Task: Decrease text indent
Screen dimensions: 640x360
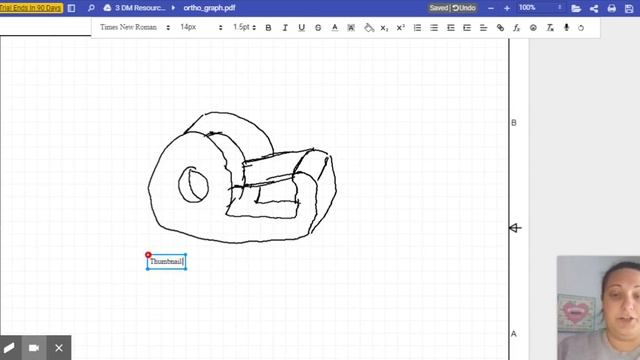Action: pos(451,28)
